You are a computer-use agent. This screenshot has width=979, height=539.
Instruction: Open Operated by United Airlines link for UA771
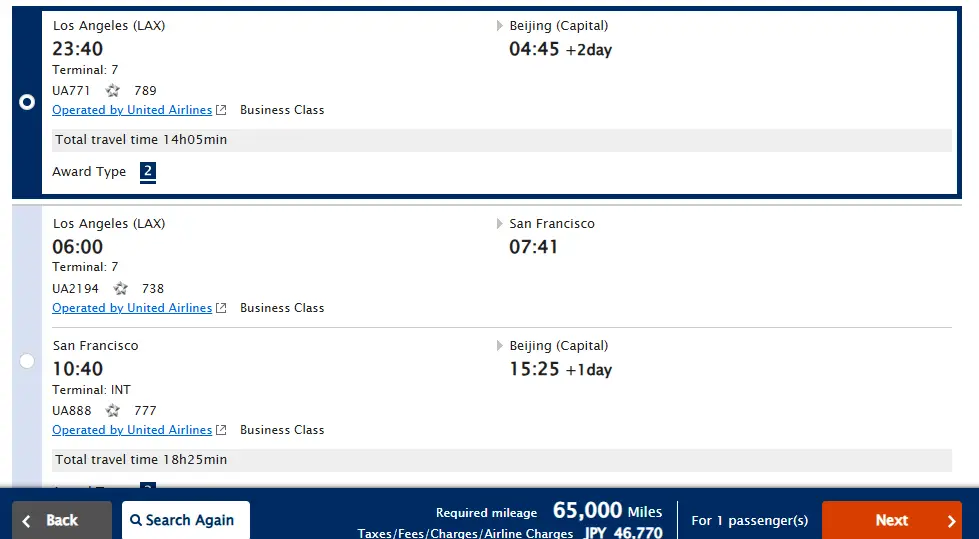pyautogui.click(x=132, y=110)
